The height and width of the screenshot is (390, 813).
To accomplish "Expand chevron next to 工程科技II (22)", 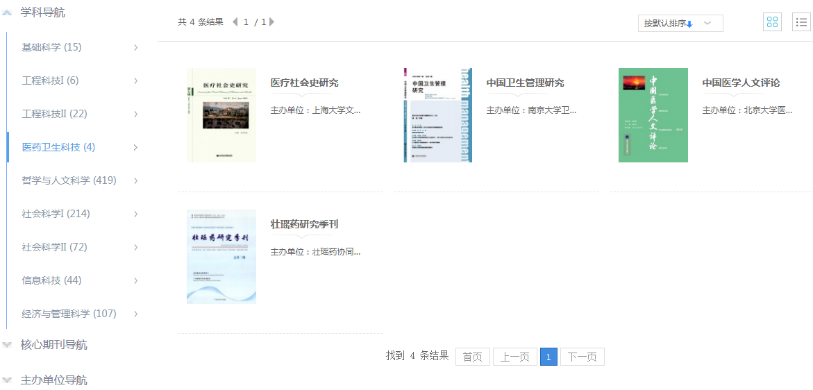I will 136,114.
